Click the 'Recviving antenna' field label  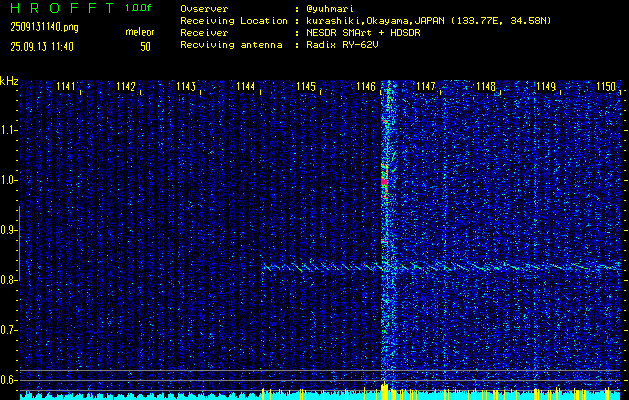pyautogui.click(x=231, y=45)
